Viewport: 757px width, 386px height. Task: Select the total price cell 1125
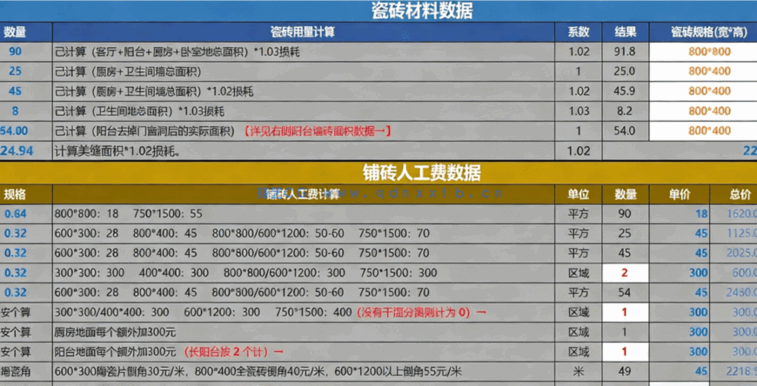[734, 234]
